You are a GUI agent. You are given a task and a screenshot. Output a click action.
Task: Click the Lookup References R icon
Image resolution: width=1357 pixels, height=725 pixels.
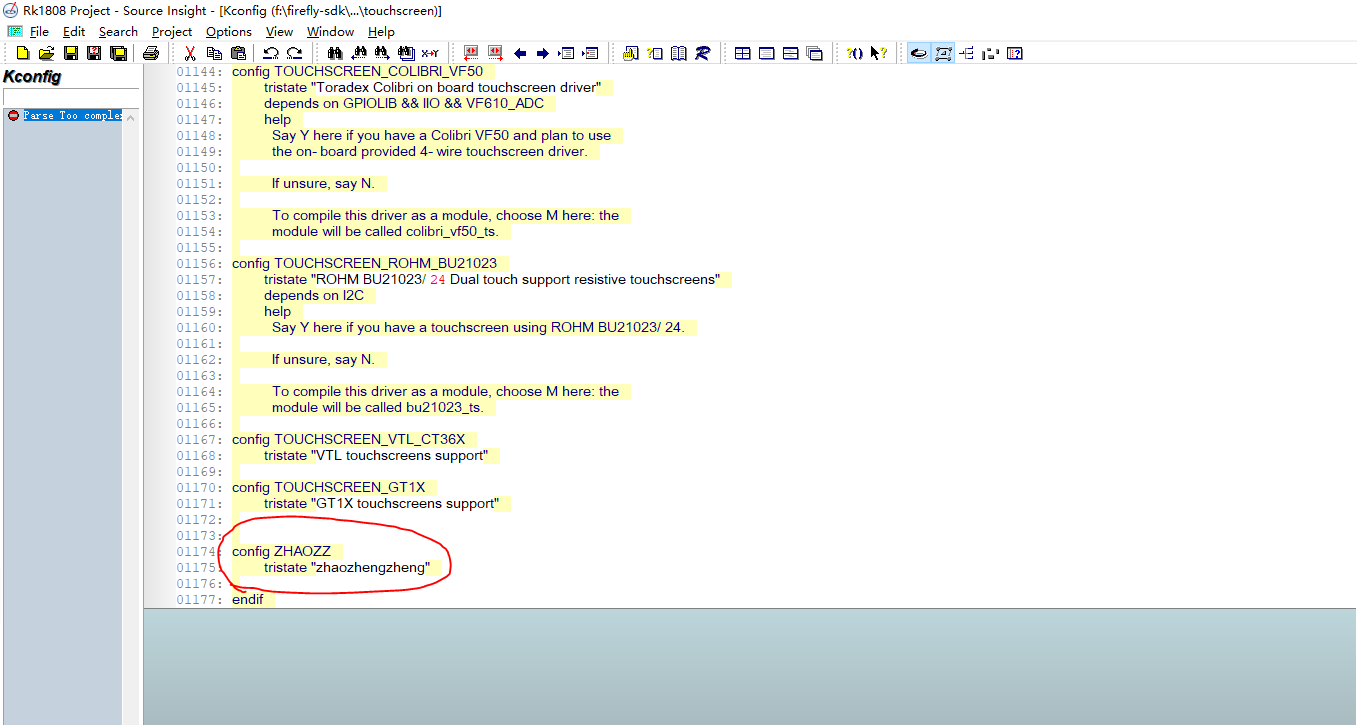coord(703,53)
